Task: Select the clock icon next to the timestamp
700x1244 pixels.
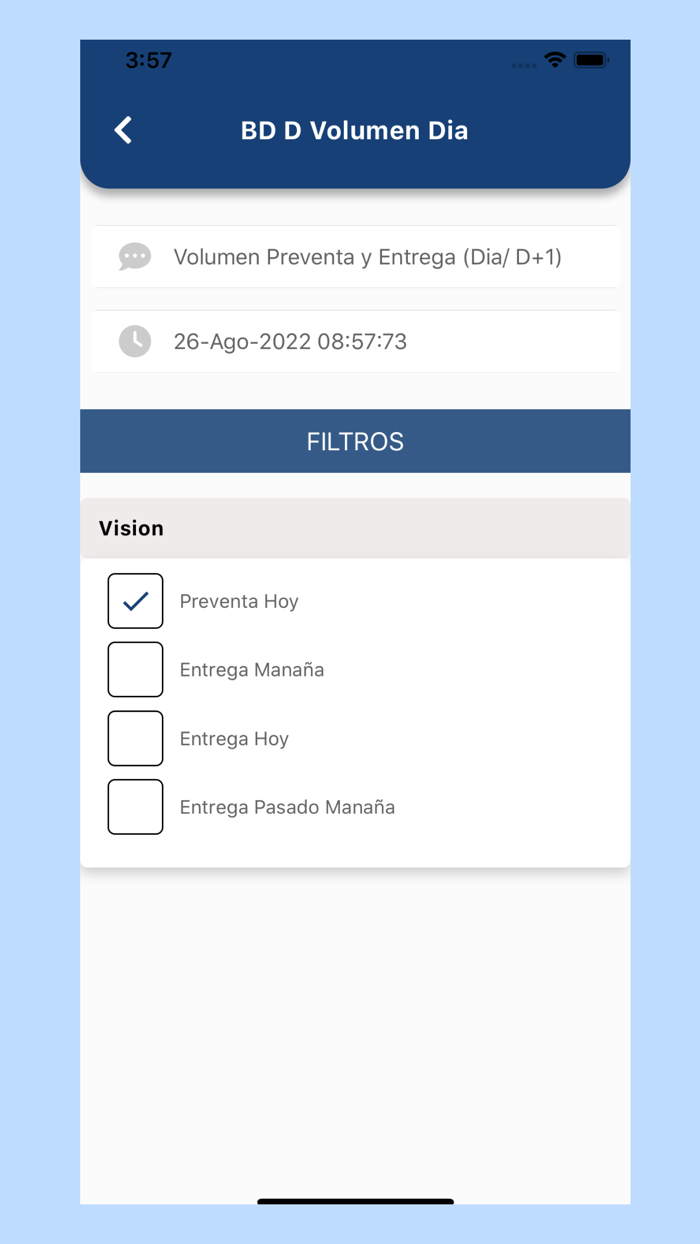Action: [134, 341]
